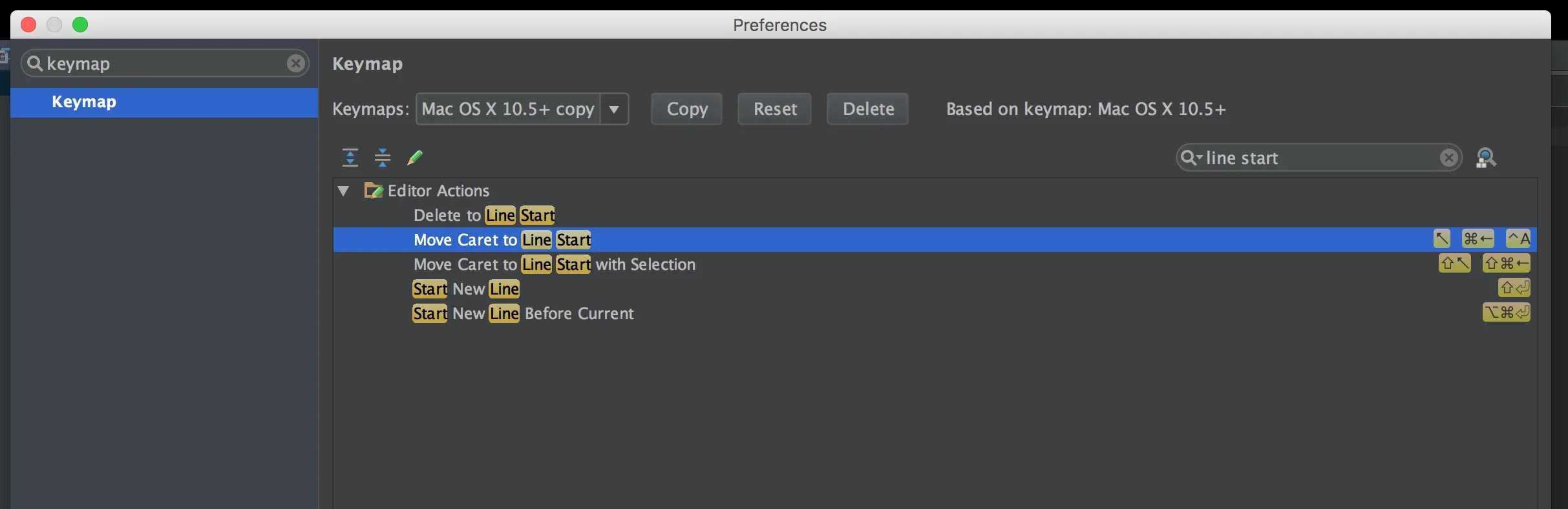The width and height of the screenshot is (1568, 509).
Task: Select 'Delete to Line Start' action
Action: pos(483,215)
